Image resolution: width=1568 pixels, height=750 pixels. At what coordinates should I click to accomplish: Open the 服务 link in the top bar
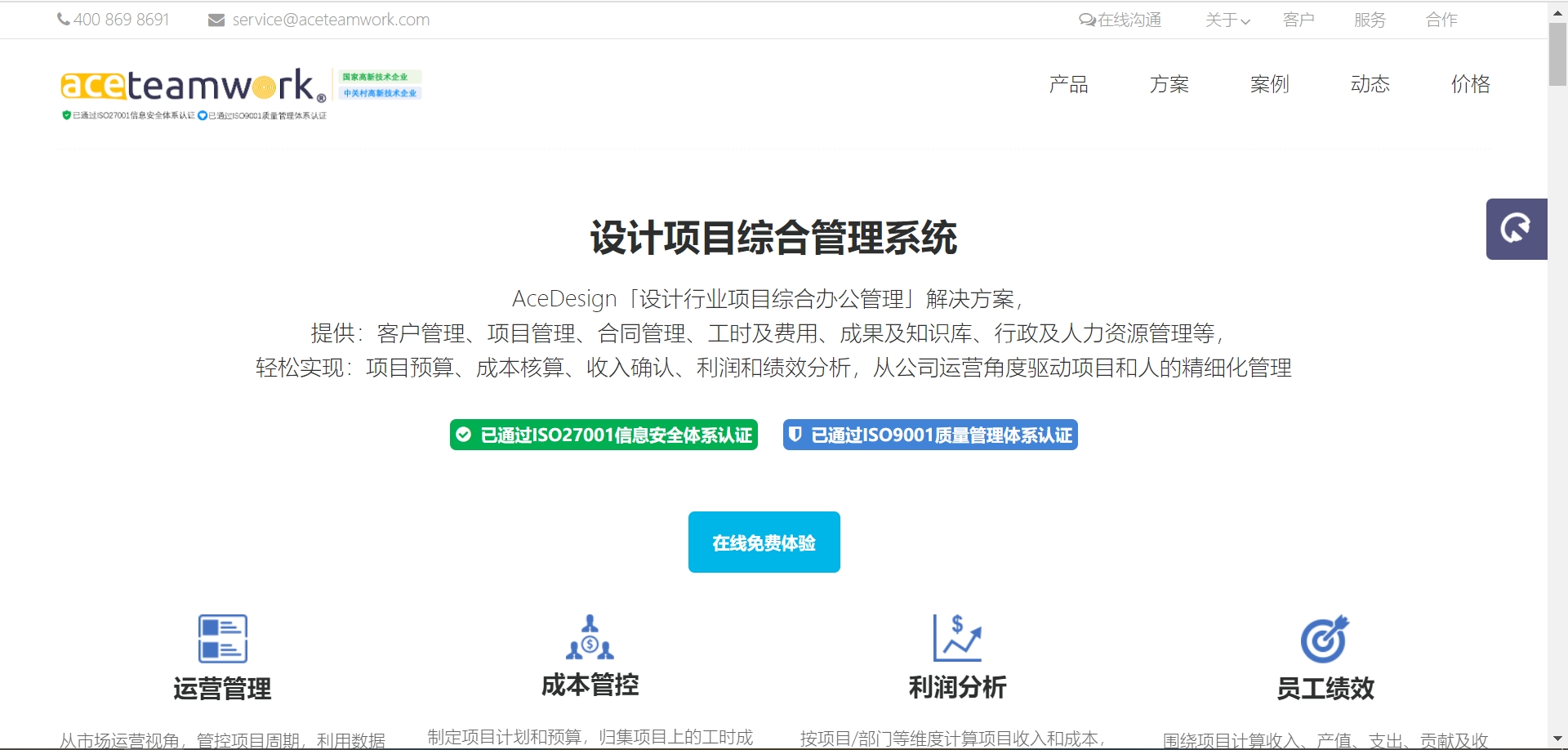coord(1370,20)
